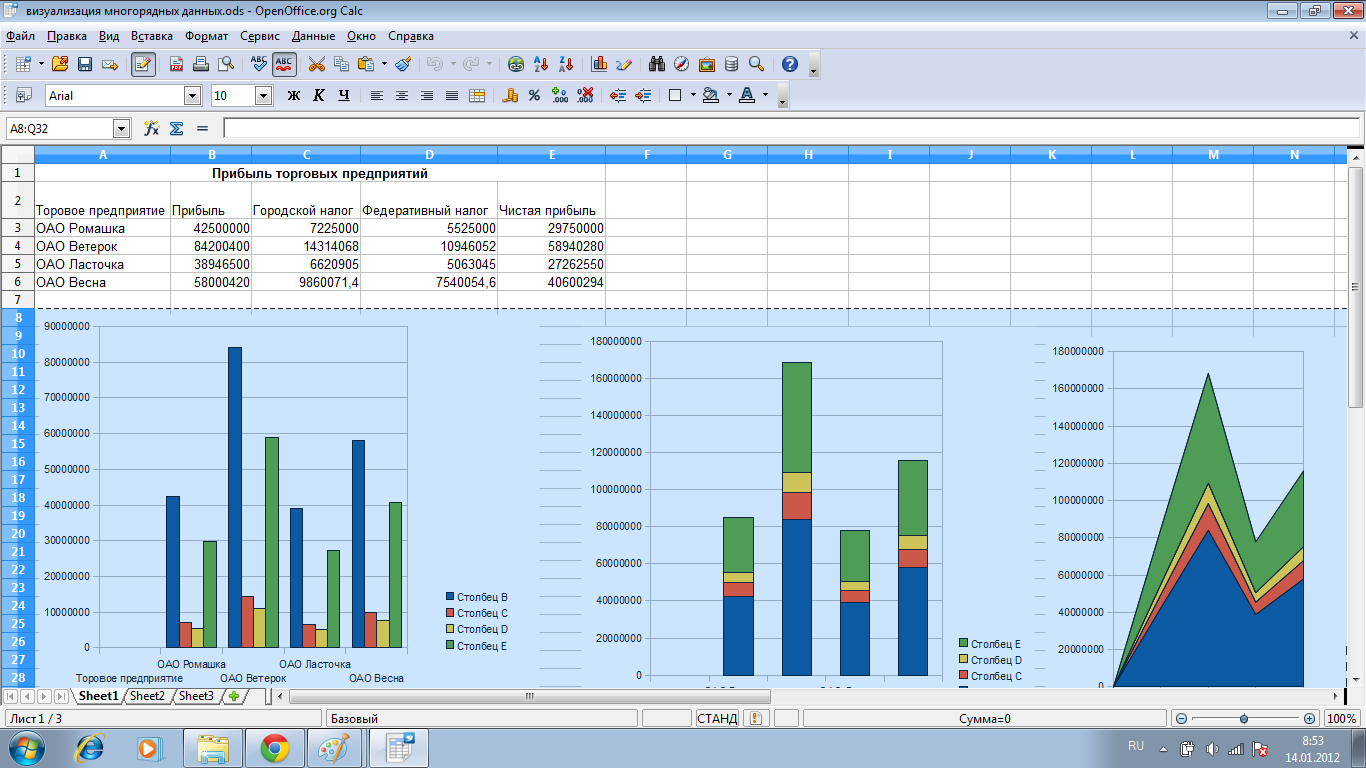
Task: Insert a chart
Action: tap(599, 64)
